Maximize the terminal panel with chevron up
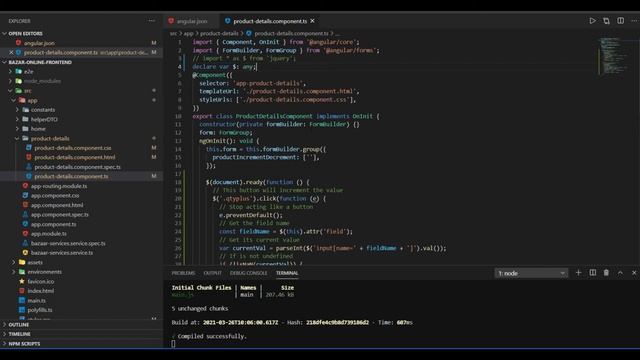640x360 pixels. pos(620,273)
